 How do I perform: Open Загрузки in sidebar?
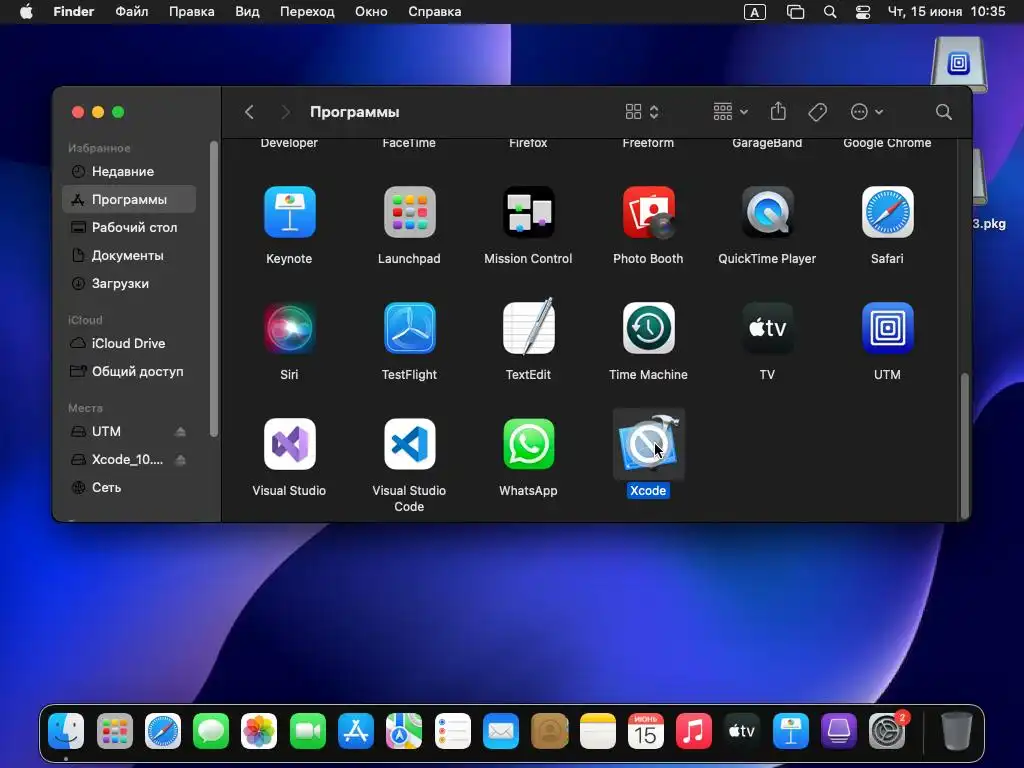[129, 283]
